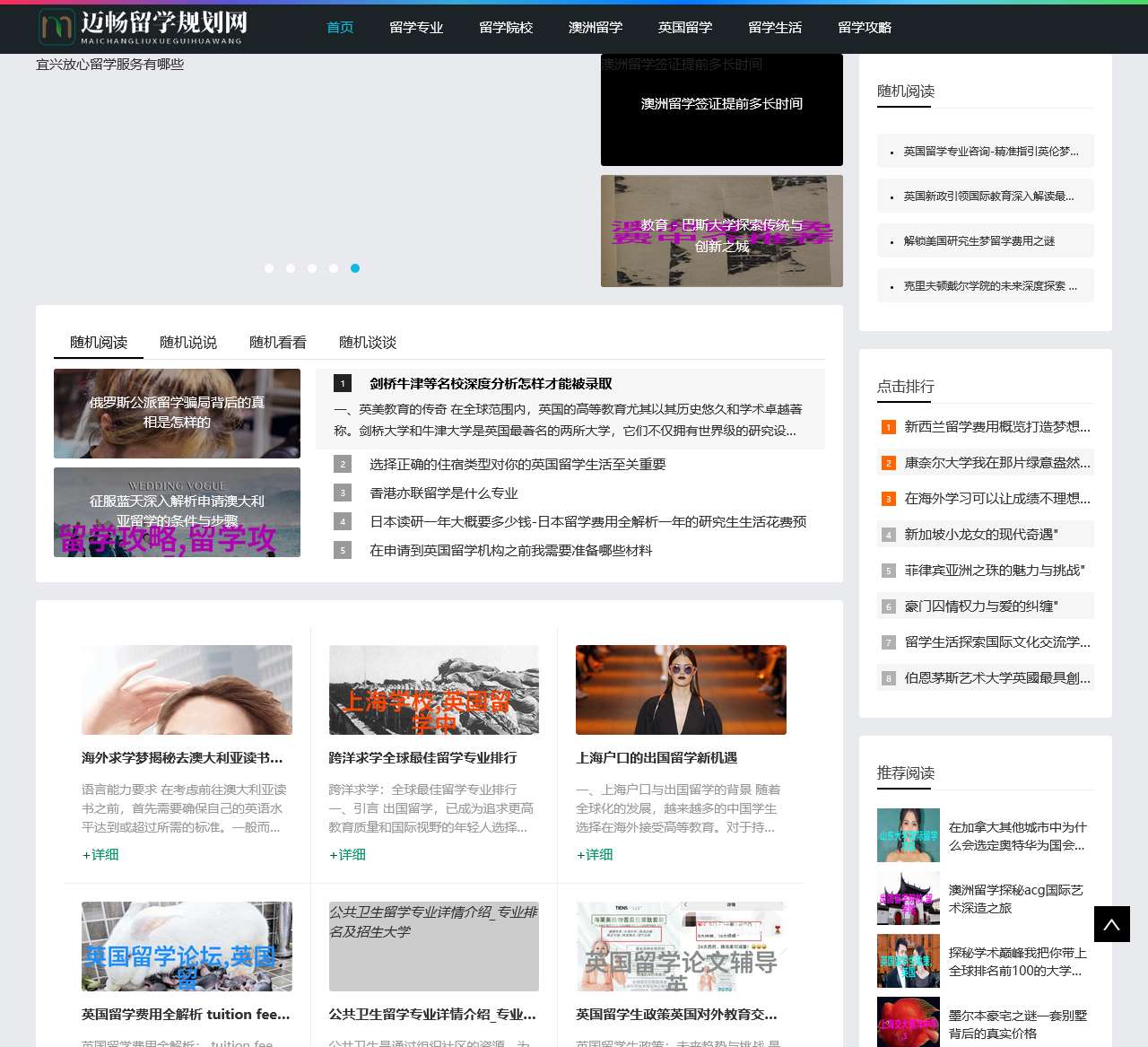Screen dimensions: 1148x1047
Task: Open 香港亦联留学是什么专业 link
Action: click(443, 493)
